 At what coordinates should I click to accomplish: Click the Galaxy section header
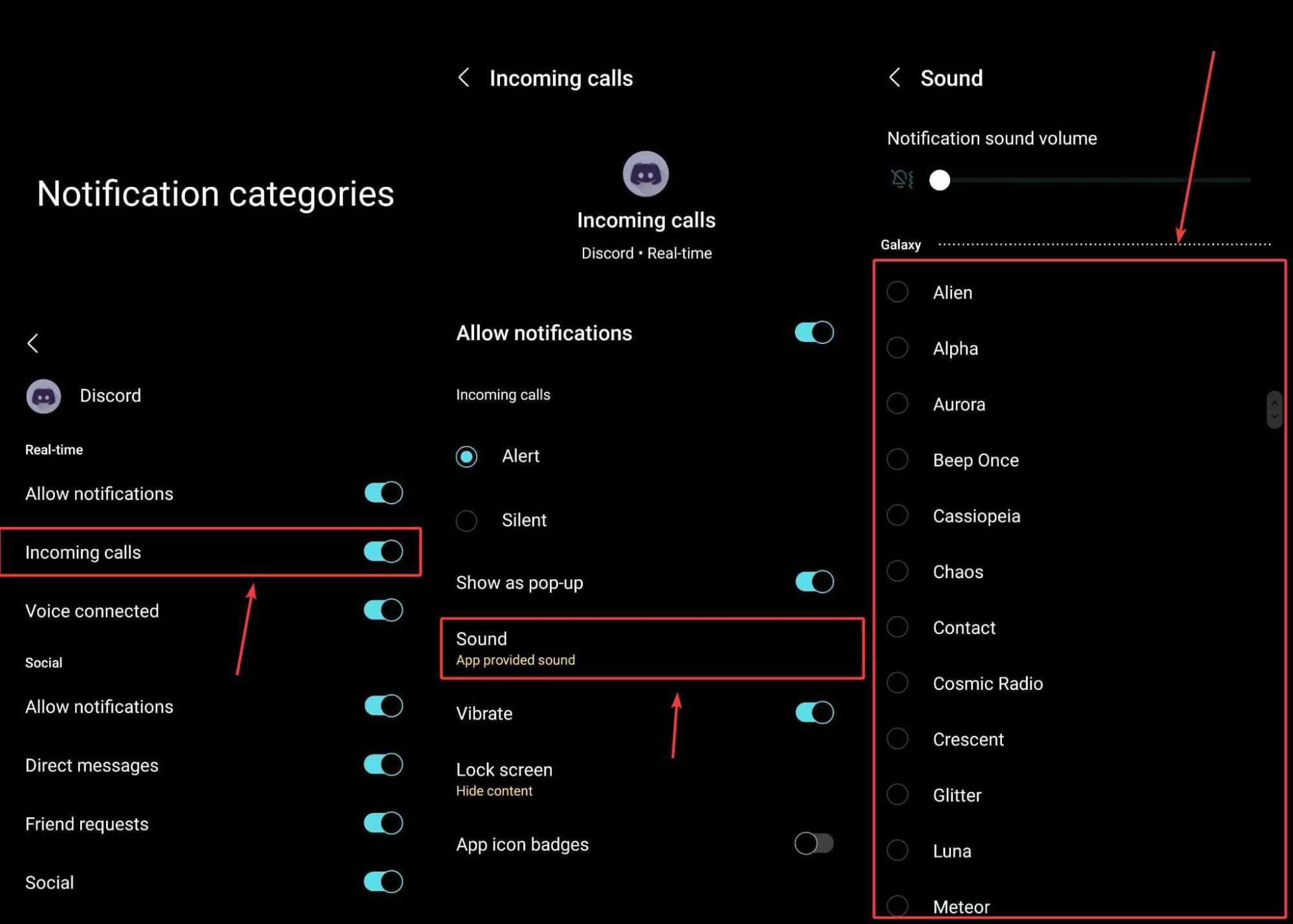click(900, 244)
